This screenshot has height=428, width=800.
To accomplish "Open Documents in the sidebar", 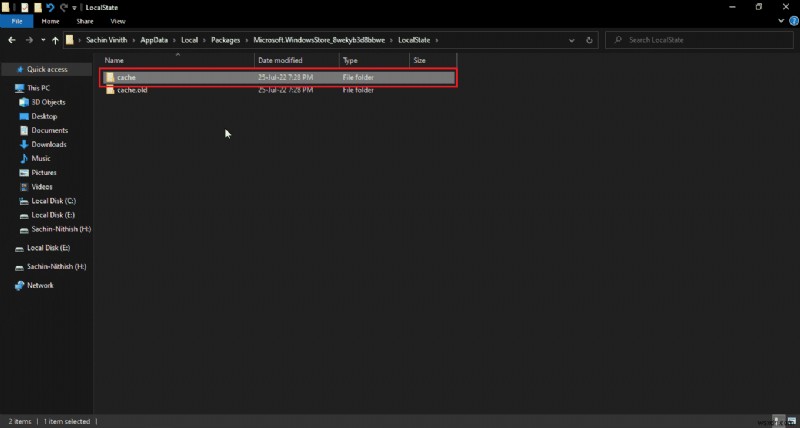I will tap(49, 131).
